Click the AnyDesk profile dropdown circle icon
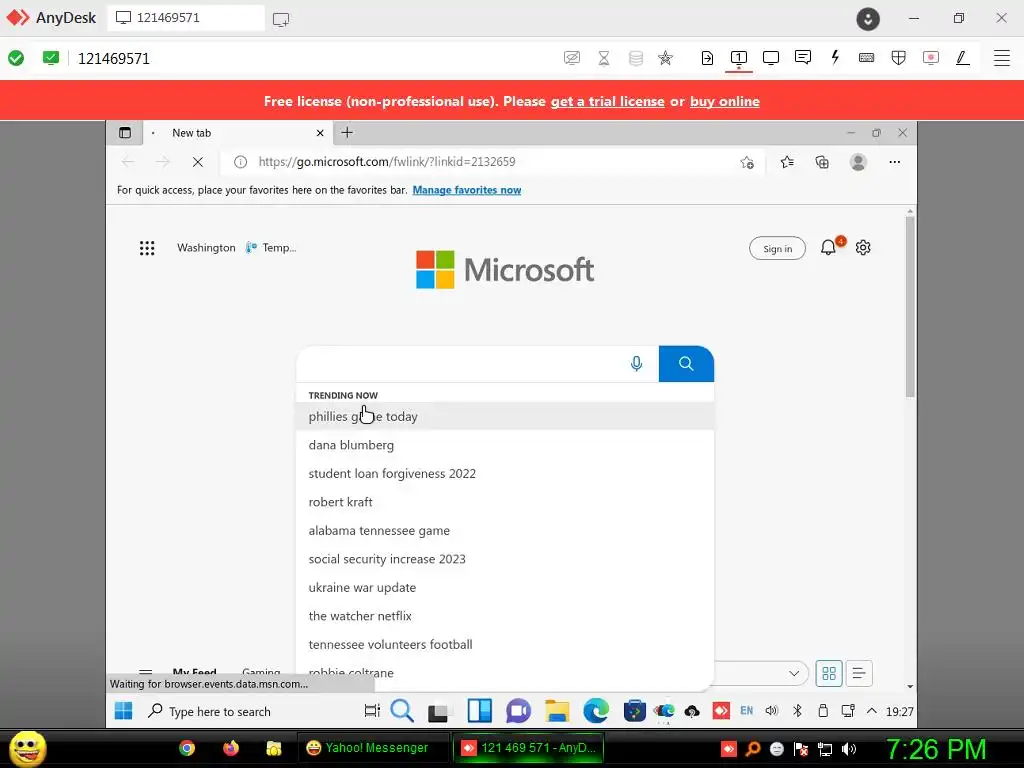This screenshot has width=1024, height=768. [x=868, y=19]
